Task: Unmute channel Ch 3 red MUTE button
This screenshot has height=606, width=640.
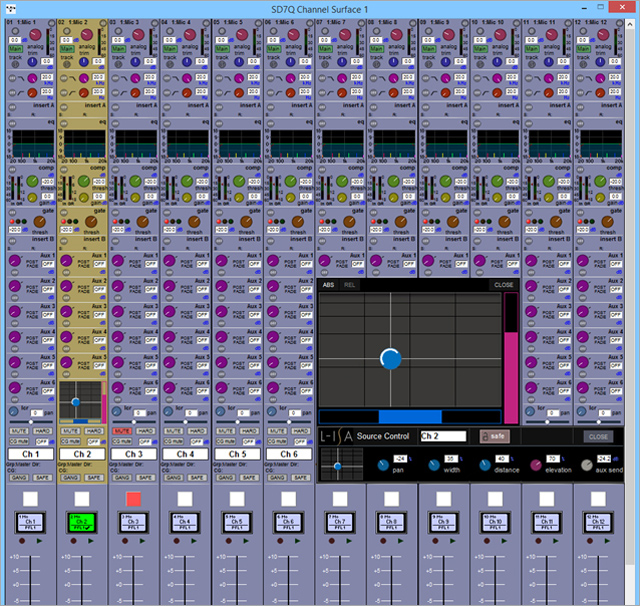Action: pyautogui.click(x=122, y=431)
